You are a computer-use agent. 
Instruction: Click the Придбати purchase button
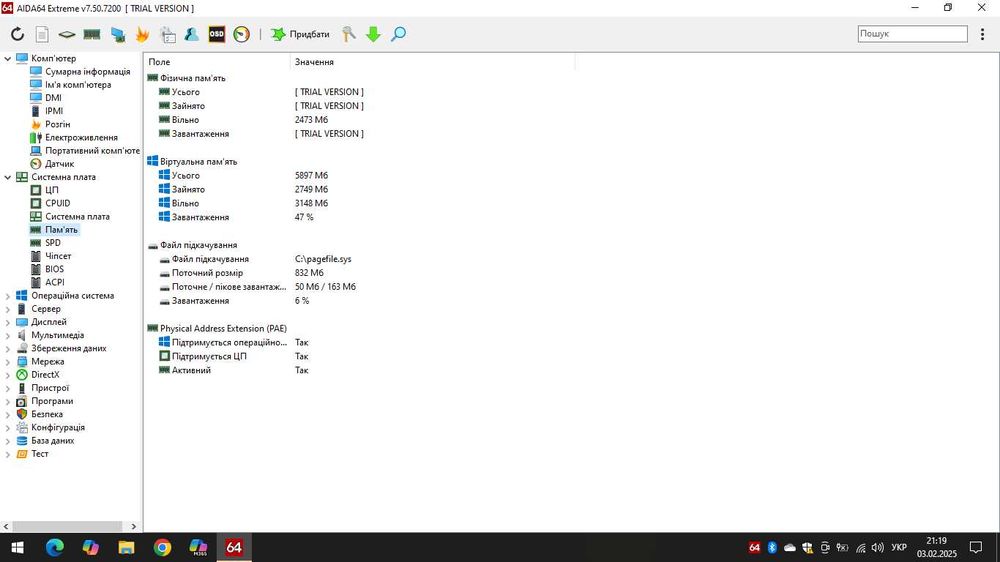tap(300, 34)
